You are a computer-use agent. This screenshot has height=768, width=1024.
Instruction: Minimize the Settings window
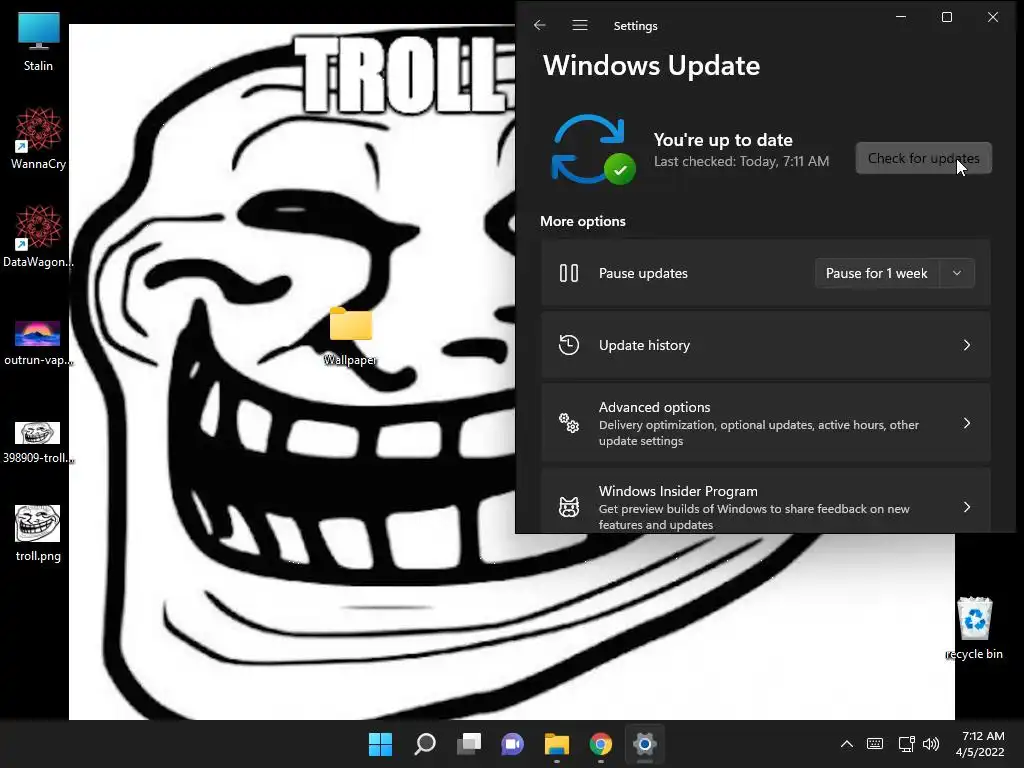[901, 17]
